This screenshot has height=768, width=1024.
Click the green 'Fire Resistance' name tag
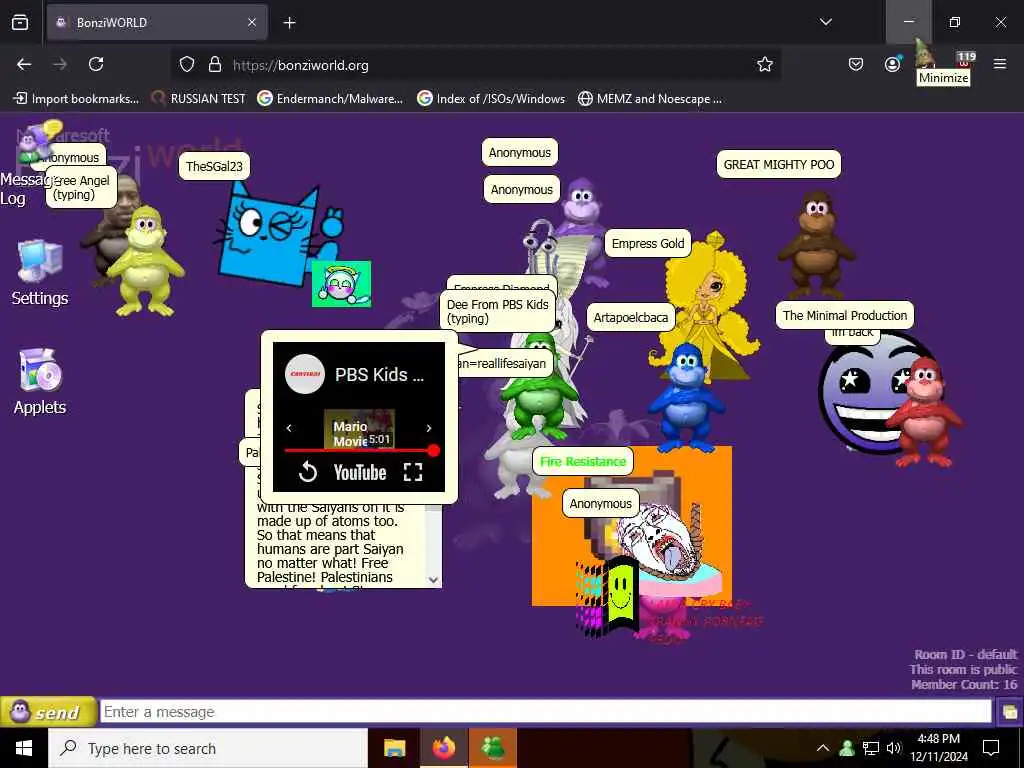[x=583, y=461]
